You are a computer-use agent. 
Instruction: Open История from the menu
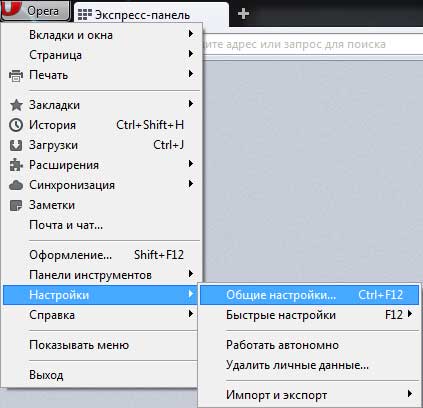[102, 125]
